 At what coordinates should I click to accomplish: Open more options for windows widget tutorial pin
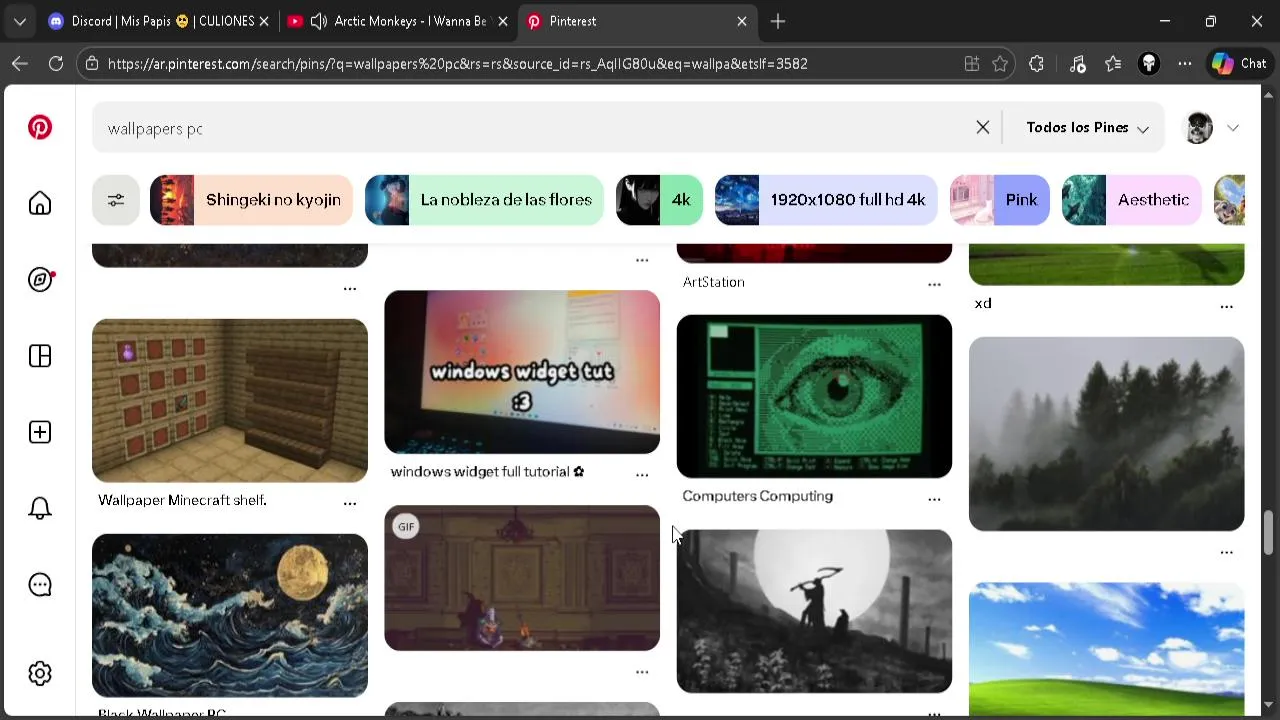642,474
